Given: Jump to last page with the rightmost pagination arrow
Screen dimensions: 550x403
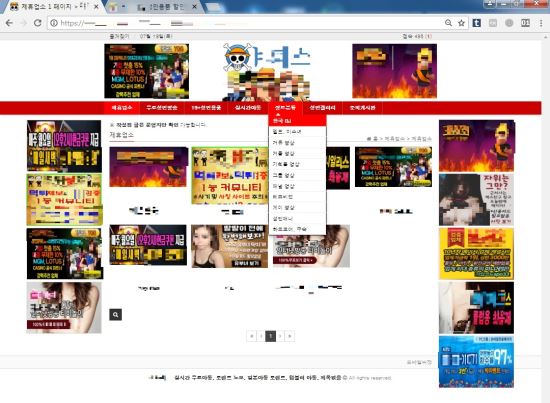Looking at the screenshot, I should 290,336.
